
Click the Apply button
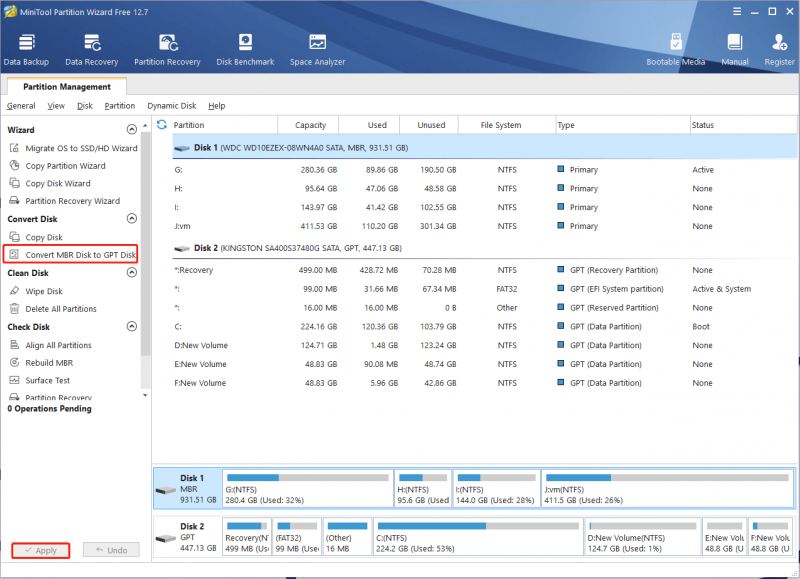click(41, 550)
